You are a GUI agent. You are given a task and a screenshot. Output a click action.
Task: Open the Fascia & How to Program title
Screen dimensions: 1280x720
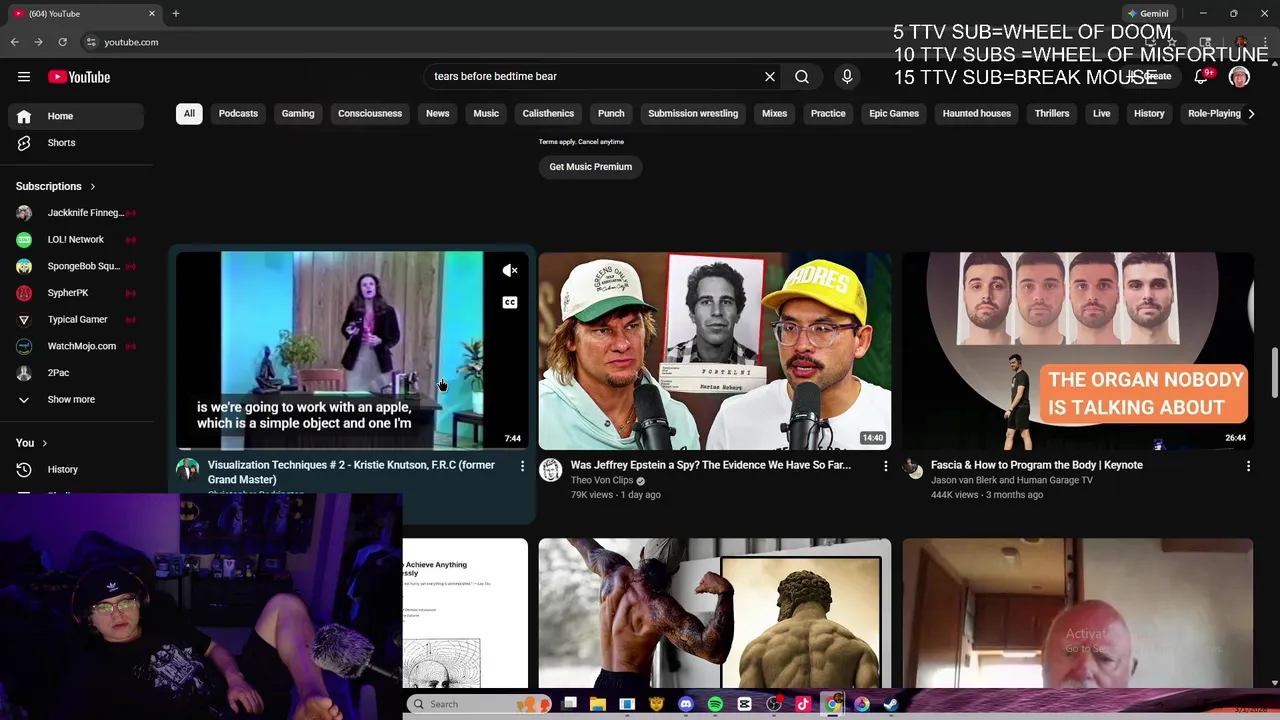coord(1037,465)
